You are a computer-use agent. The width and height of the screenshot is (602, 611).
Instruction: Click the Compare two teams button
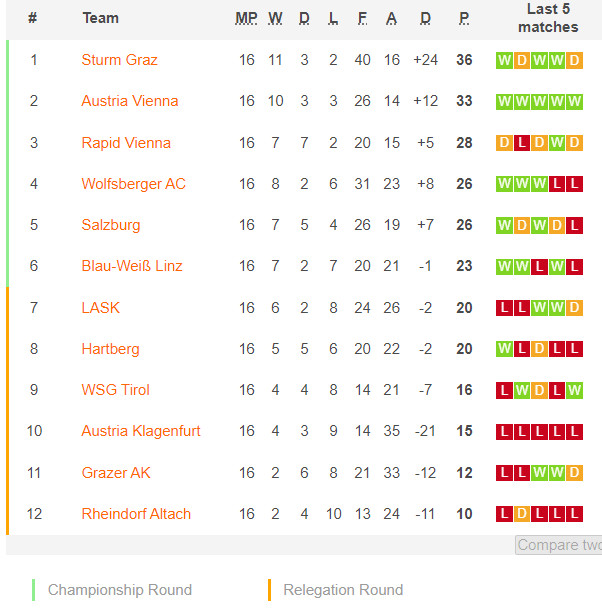click(x=559, y=545)
